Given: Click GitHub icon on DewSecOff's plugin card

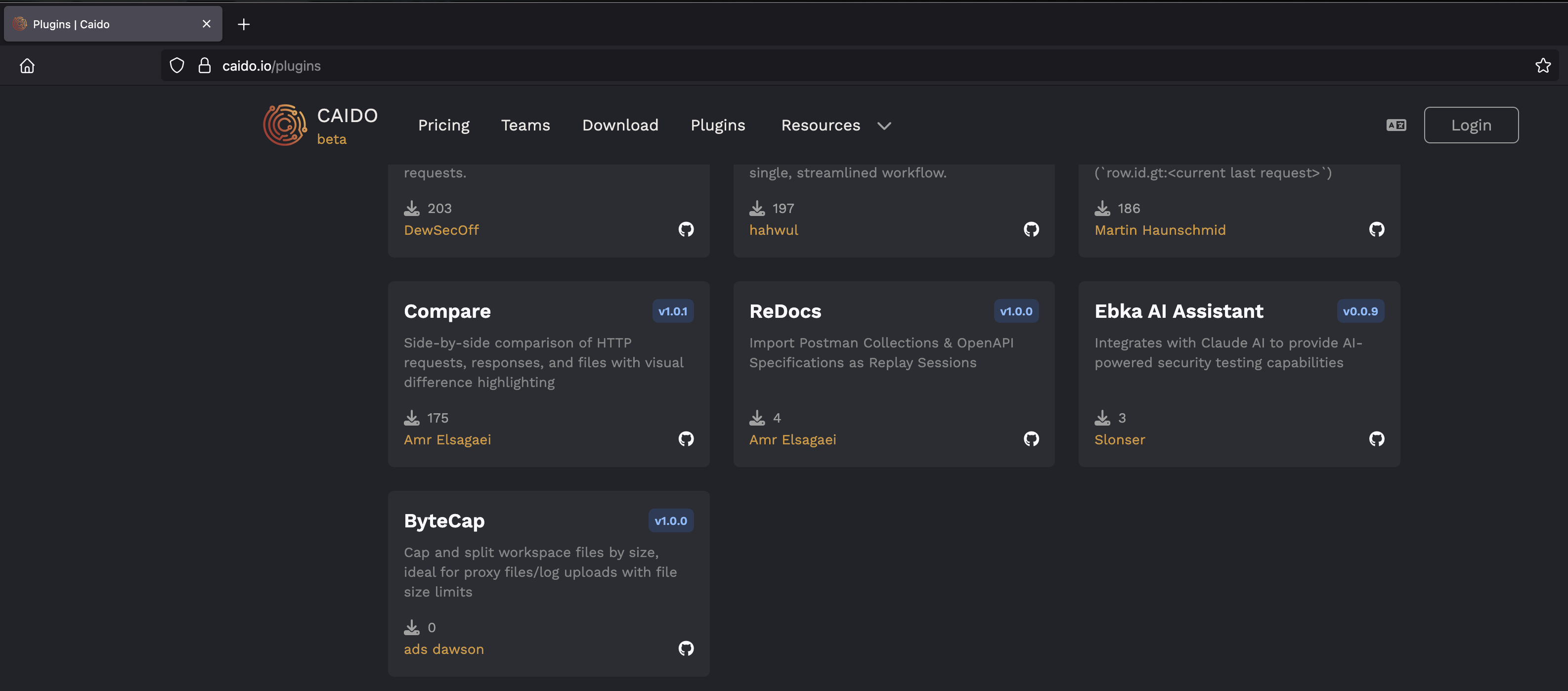Looking at the screenshot, I should coord(686,229).
